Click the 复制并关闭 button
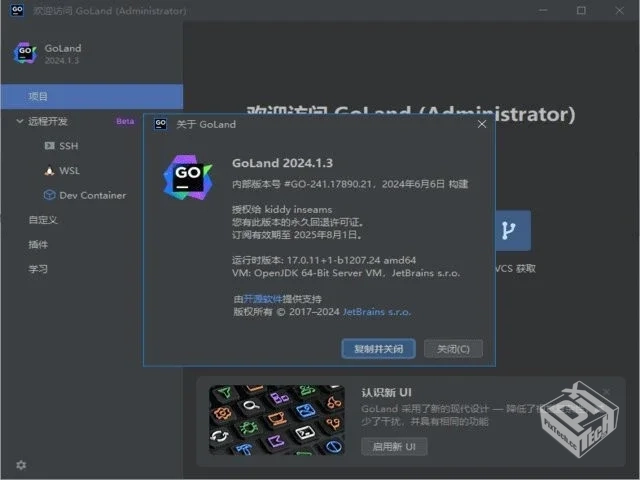 [378, 349]
